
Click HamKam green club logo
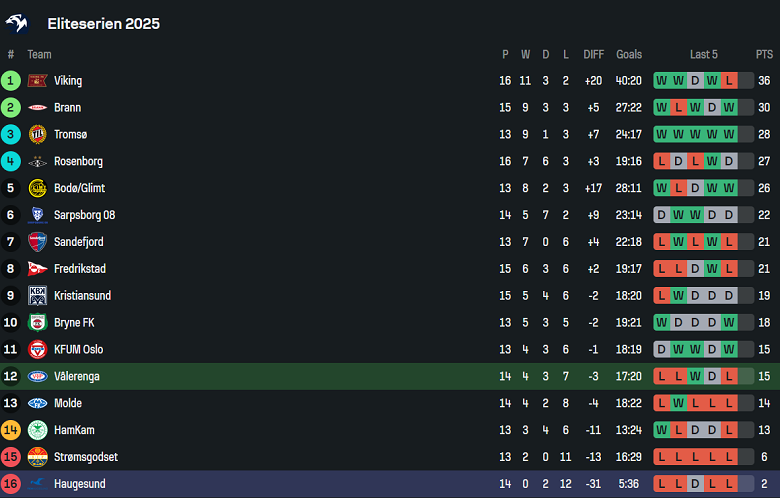click(x=38, y=430)
